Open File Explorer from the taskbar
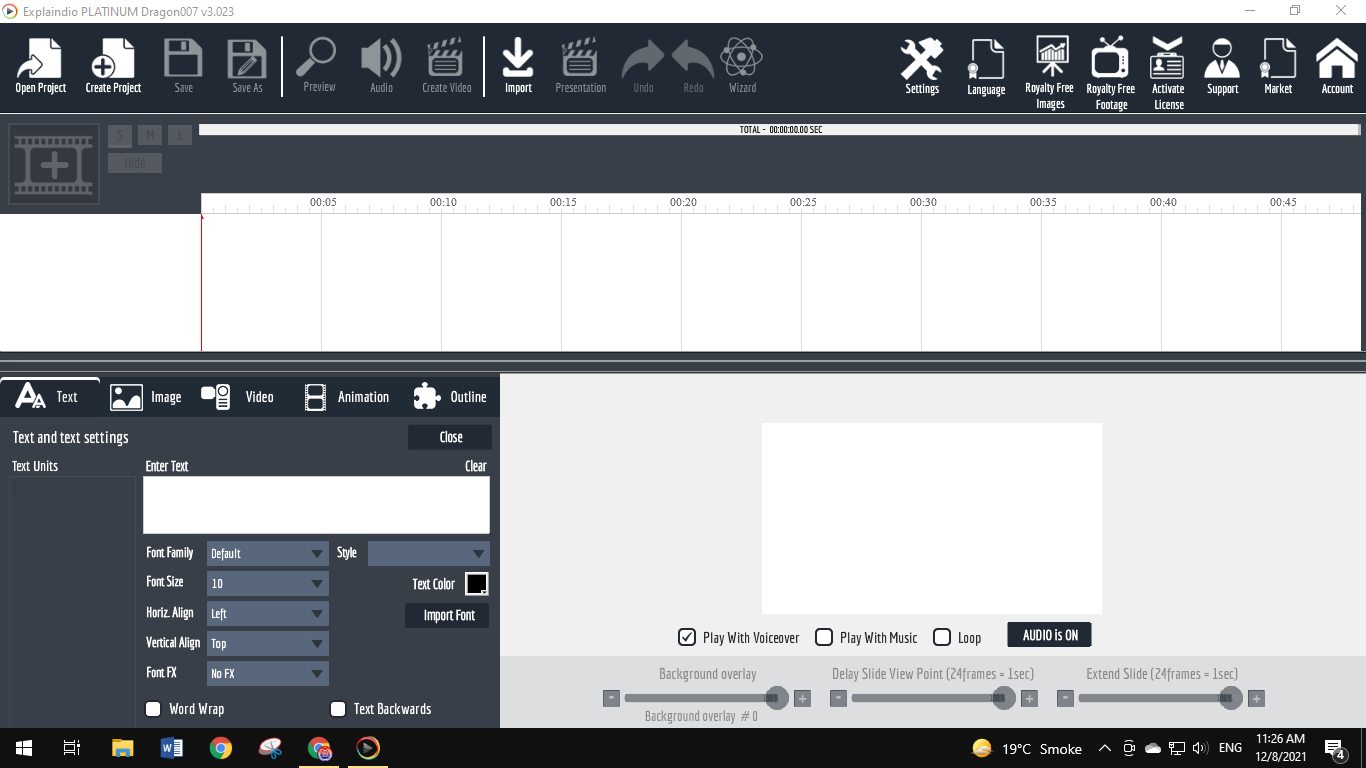The width and height of the screenshot is (1366, 768). 122,748
